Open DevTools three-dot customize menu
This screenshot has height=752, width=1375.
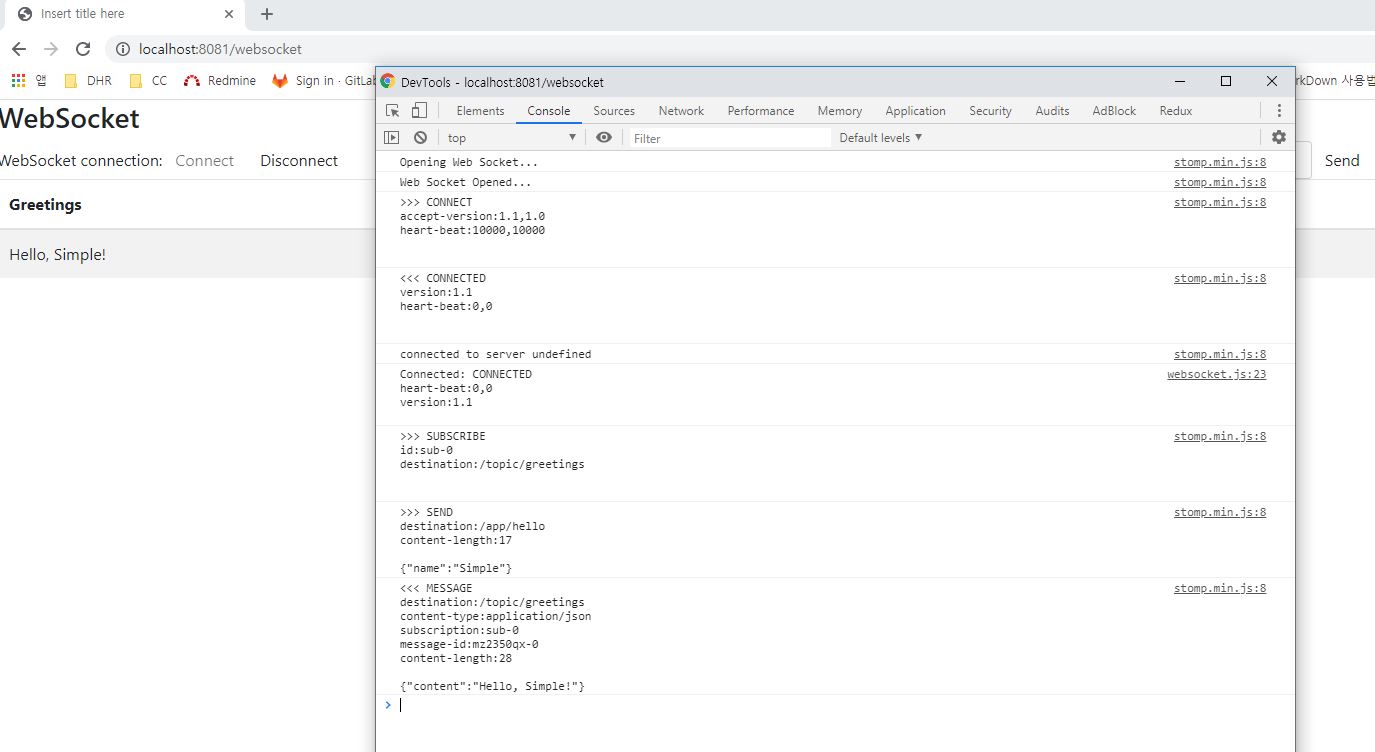coord(1279,111)
